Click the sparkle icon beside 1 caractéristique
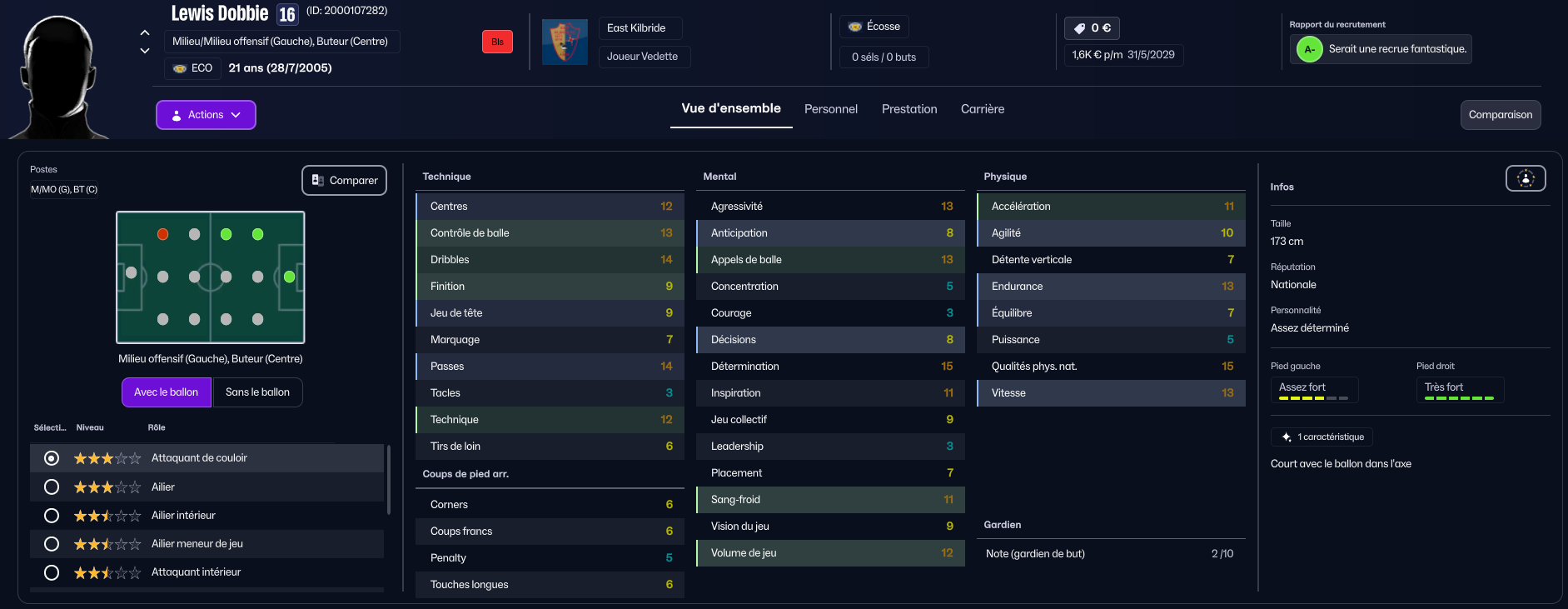The width and height of the screenshot is (1568, 609). point(1287,437)
